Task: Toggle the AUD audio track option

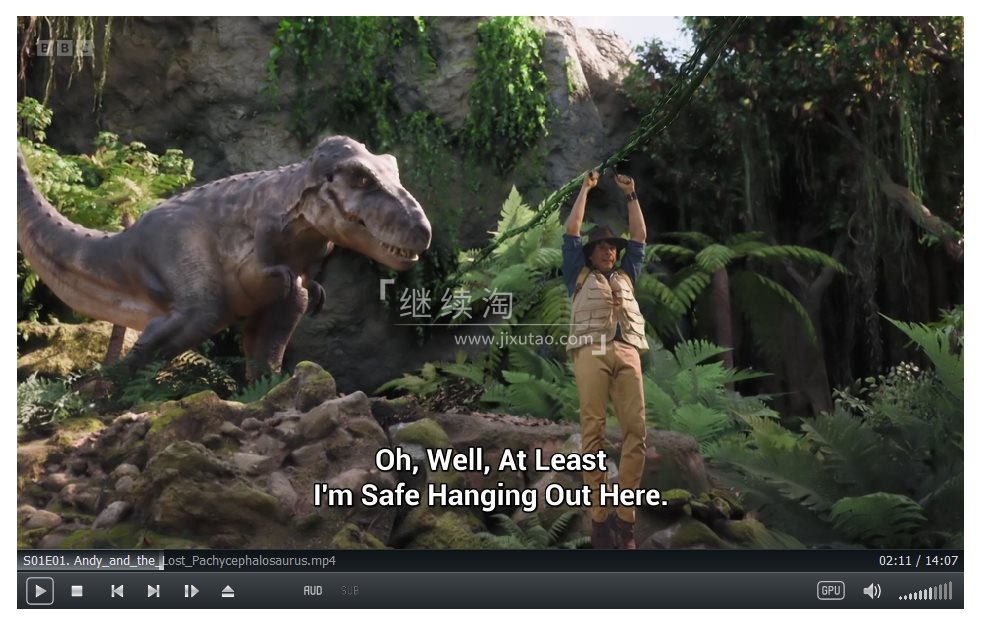Action: tap(312, 591)
